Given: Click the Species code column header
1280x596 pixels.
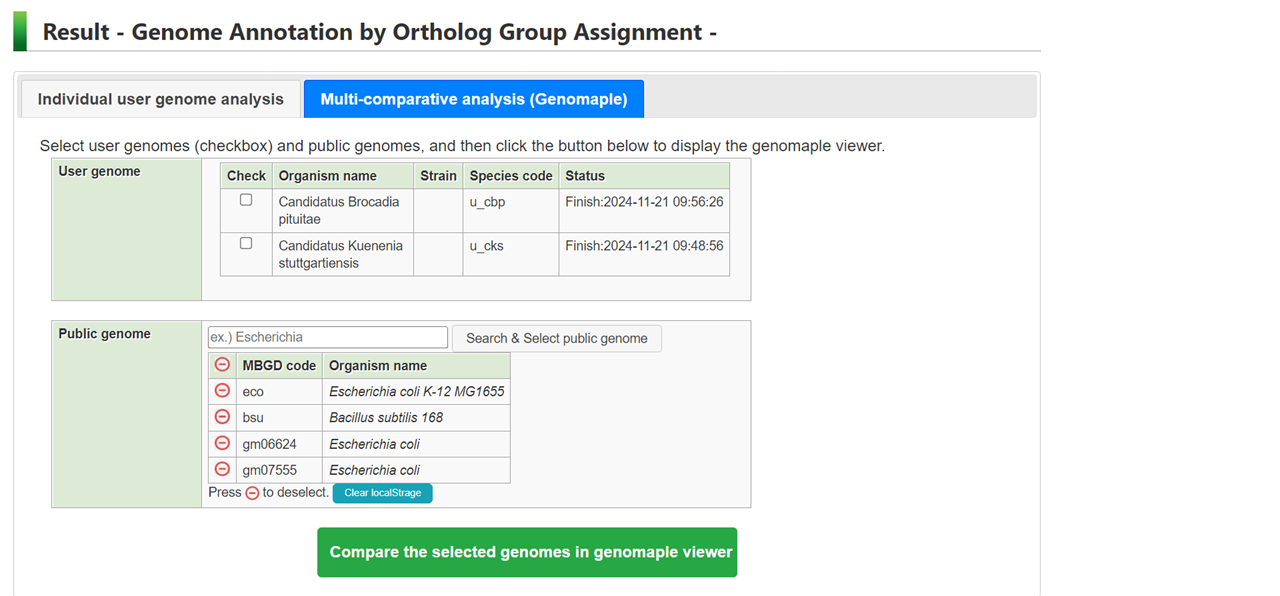Looking at the screenshot, I should (511, 176).
